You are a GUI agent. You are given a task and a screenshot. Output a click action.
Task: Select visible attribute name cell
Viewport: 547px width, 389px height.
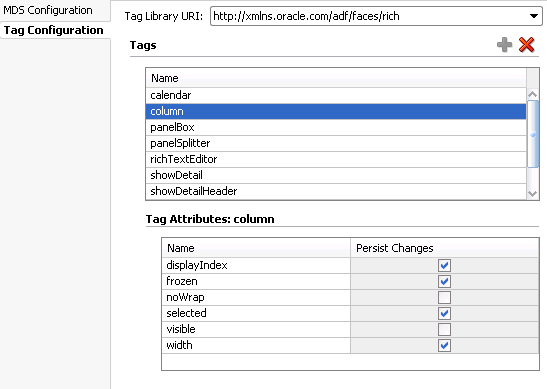click(256, 329)
